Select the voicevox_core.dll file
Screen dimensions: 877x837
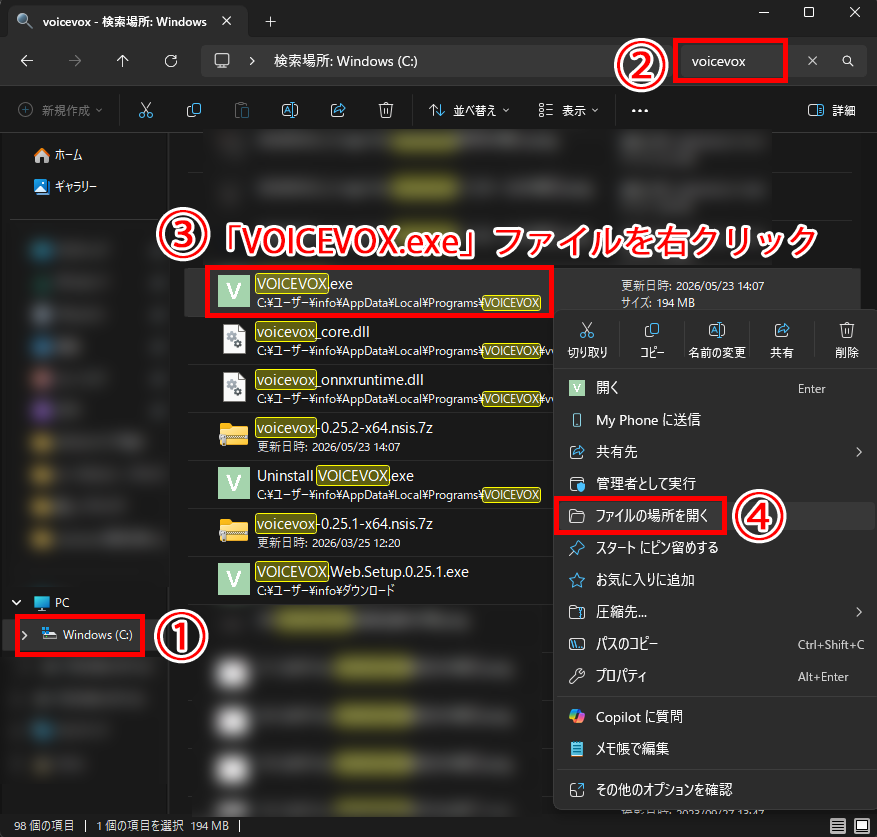tap(369, 341)
